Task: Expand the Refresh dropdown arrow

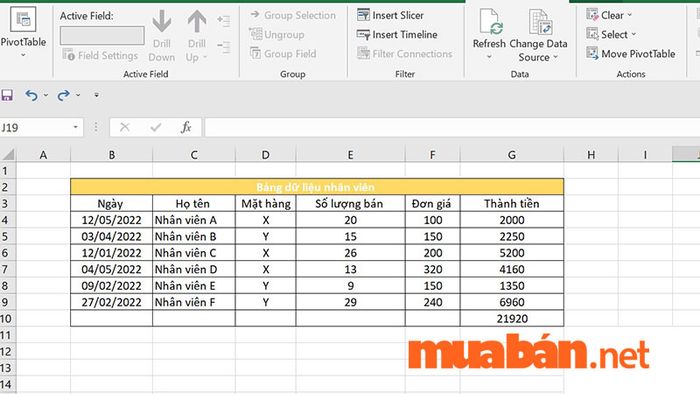Action: [489, 57]
